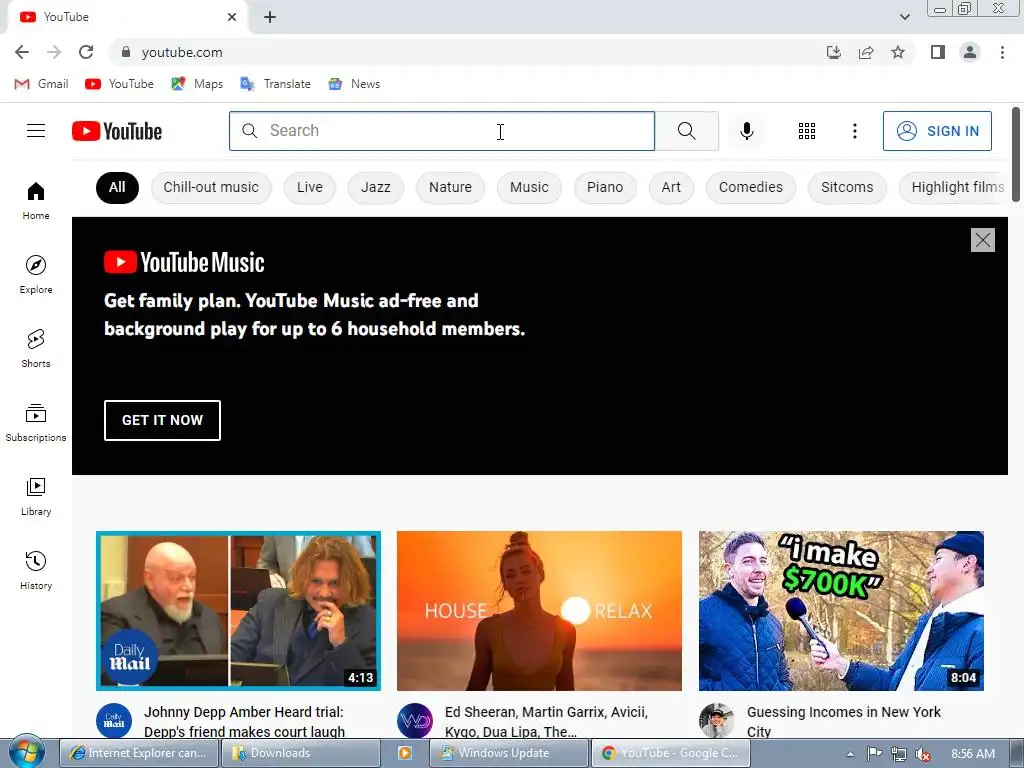Viewport: 1024px width, 768px height.
Task: Open the Windows Start button
Action: (27, 753)
